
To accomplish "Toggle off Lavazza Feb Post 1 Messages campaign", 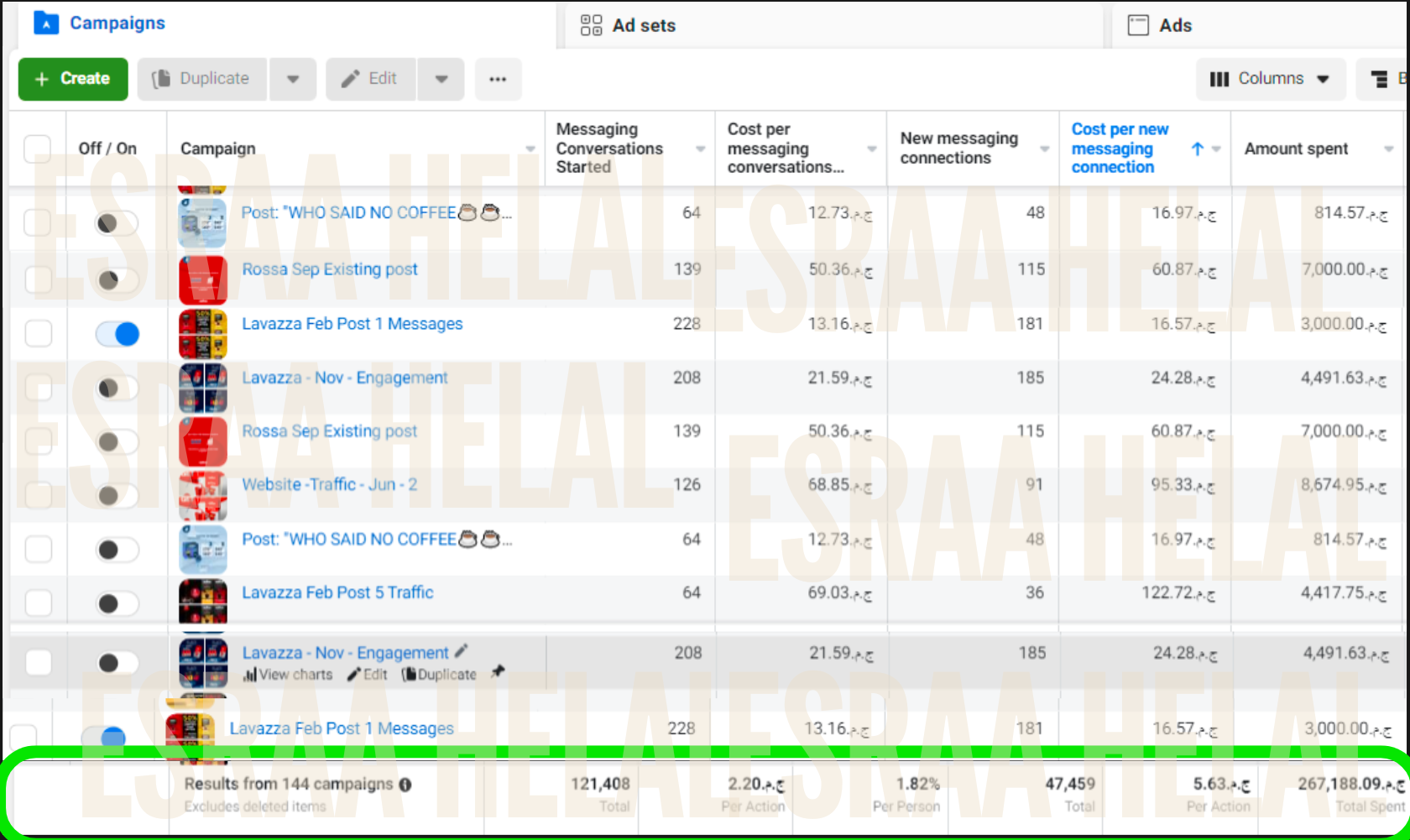I will coord(117,334).
